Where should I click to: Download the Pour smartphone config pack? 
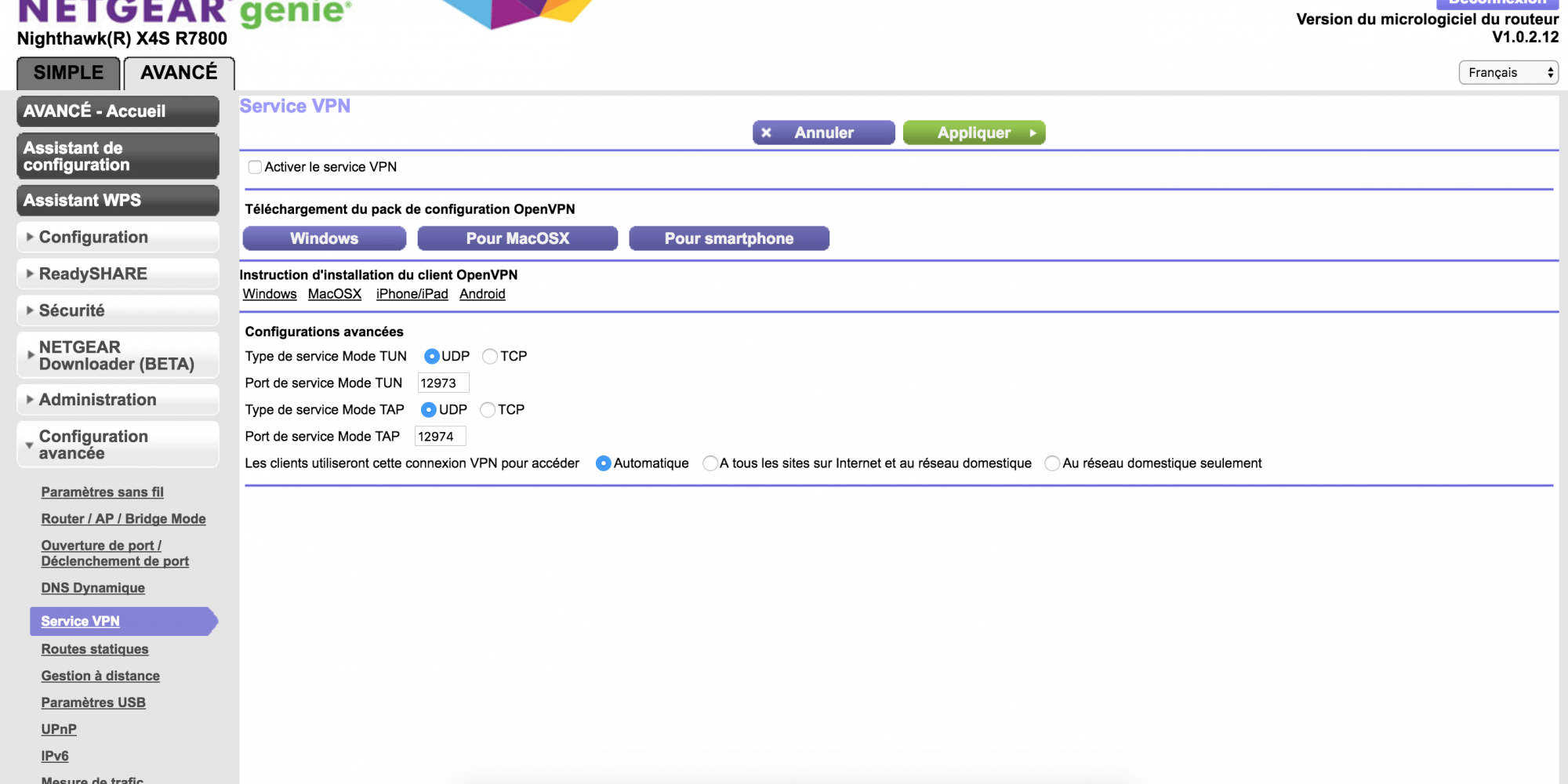point(729,238)
